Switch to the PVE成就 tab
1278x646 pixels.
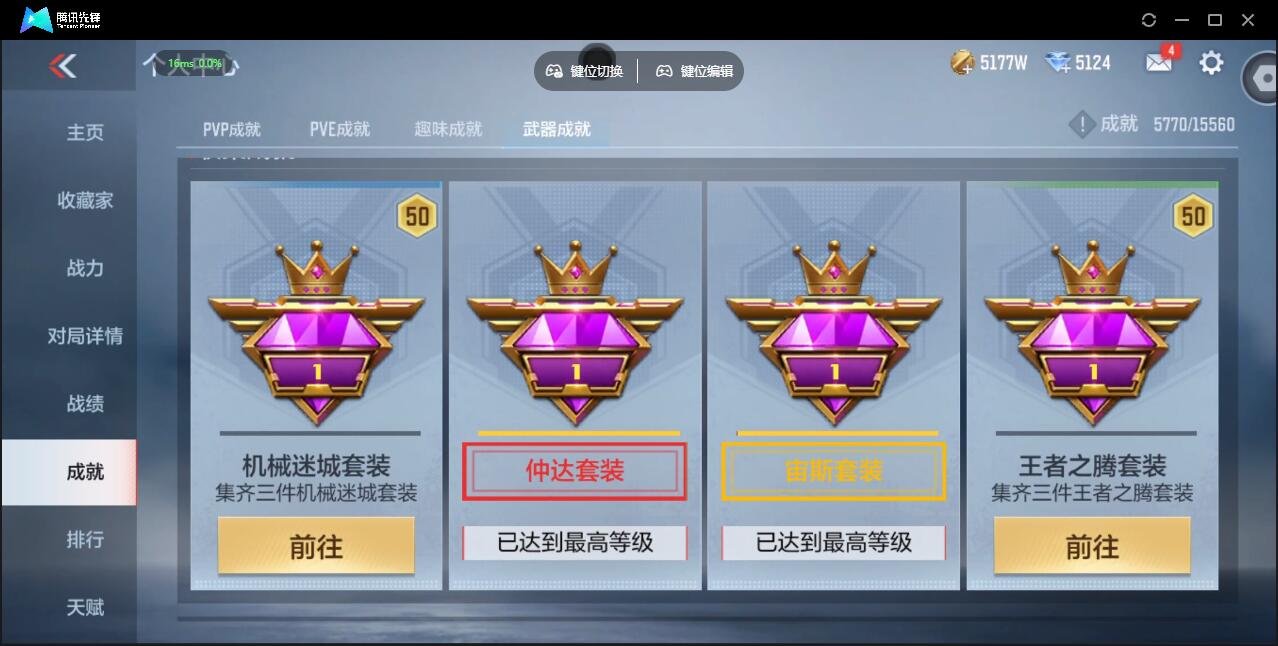[x=339, y=129]
